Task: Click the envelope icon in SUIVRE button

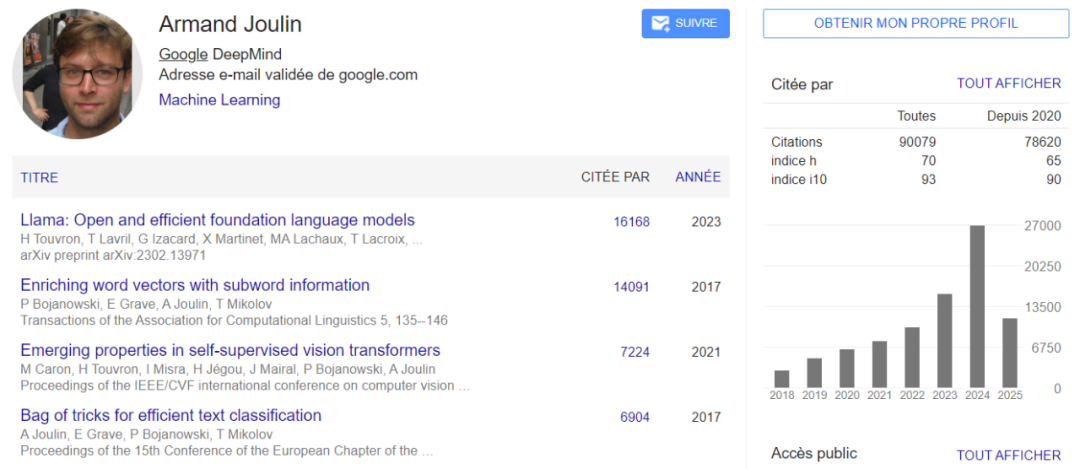Action: click(x=660, y=24)
